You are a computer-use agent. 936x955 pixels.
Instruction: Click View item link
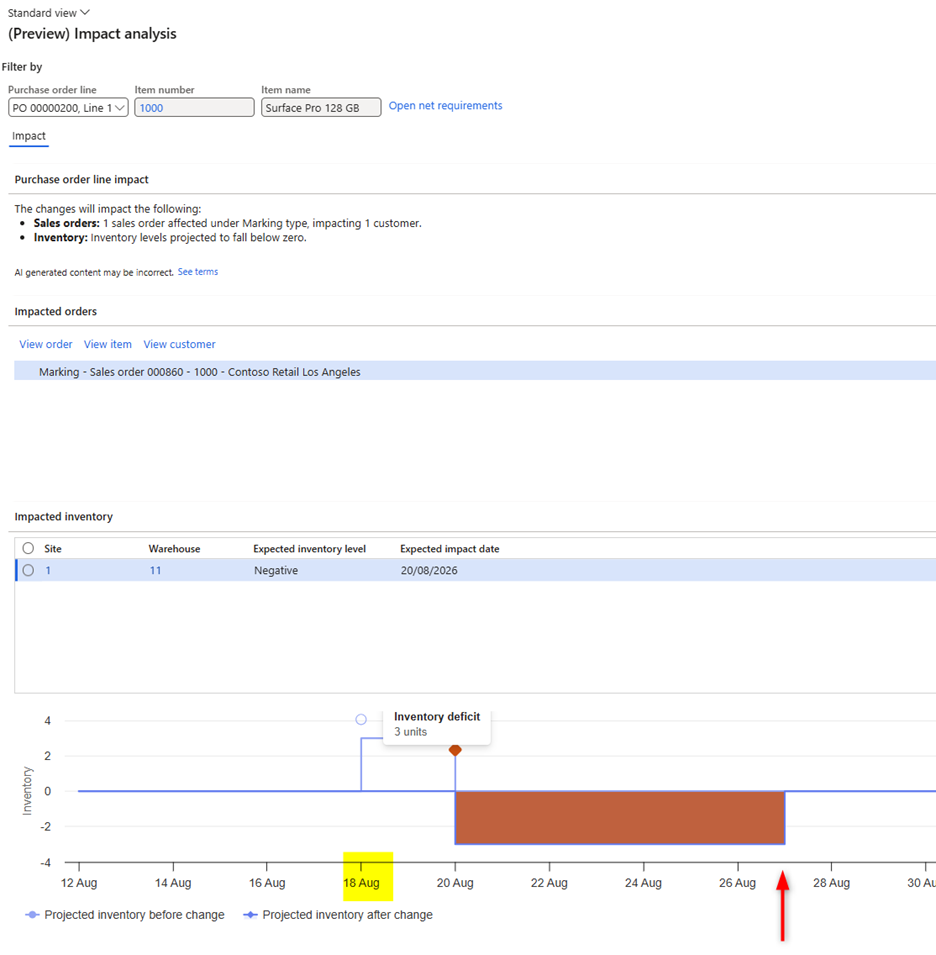pos(108,344)
